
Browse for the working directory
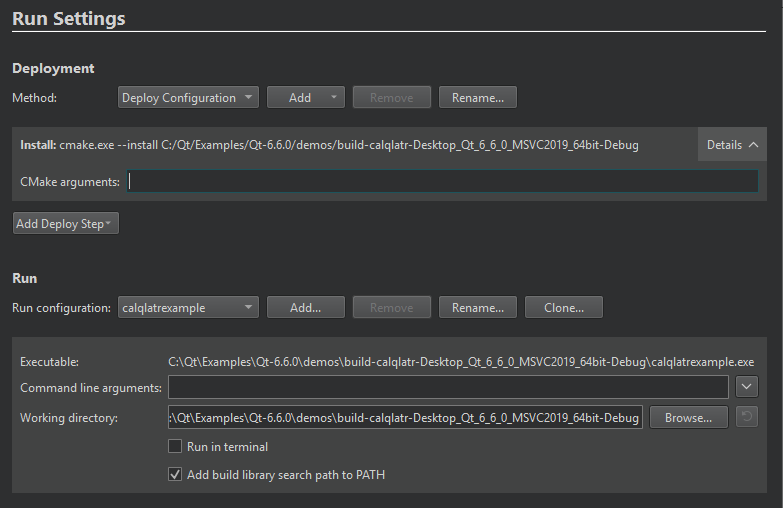point(688,417)
